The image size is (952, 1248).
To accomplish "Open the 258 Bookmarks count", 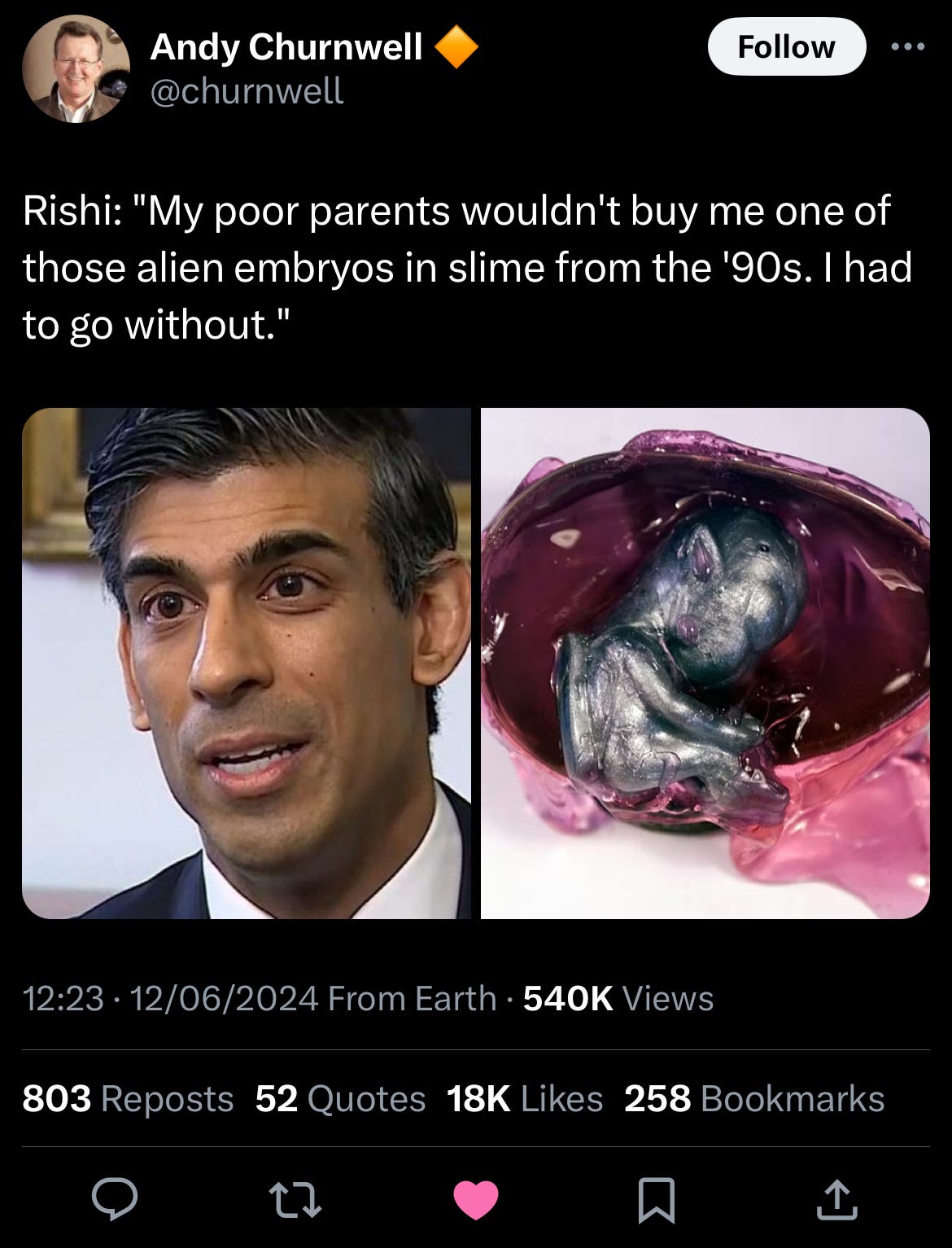I will tap(754, 1098).
